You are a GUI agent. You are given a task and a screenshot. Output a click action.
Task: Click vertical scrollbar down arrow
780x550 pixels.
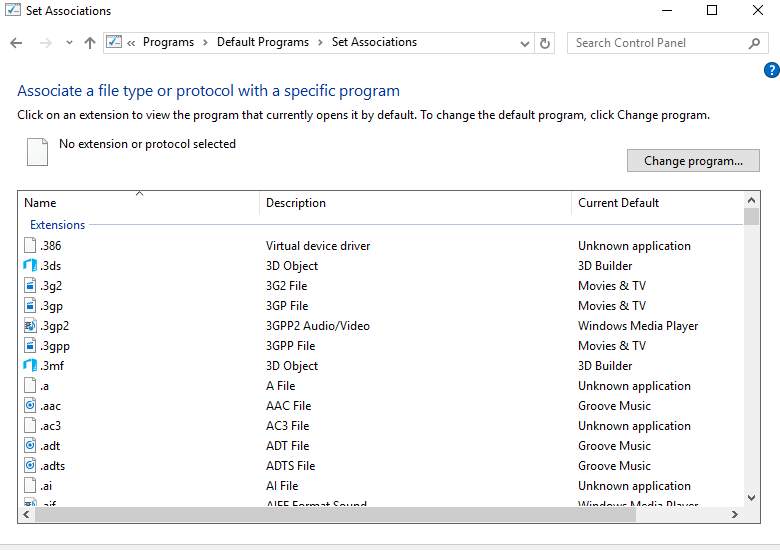click(x=752, y=498)
